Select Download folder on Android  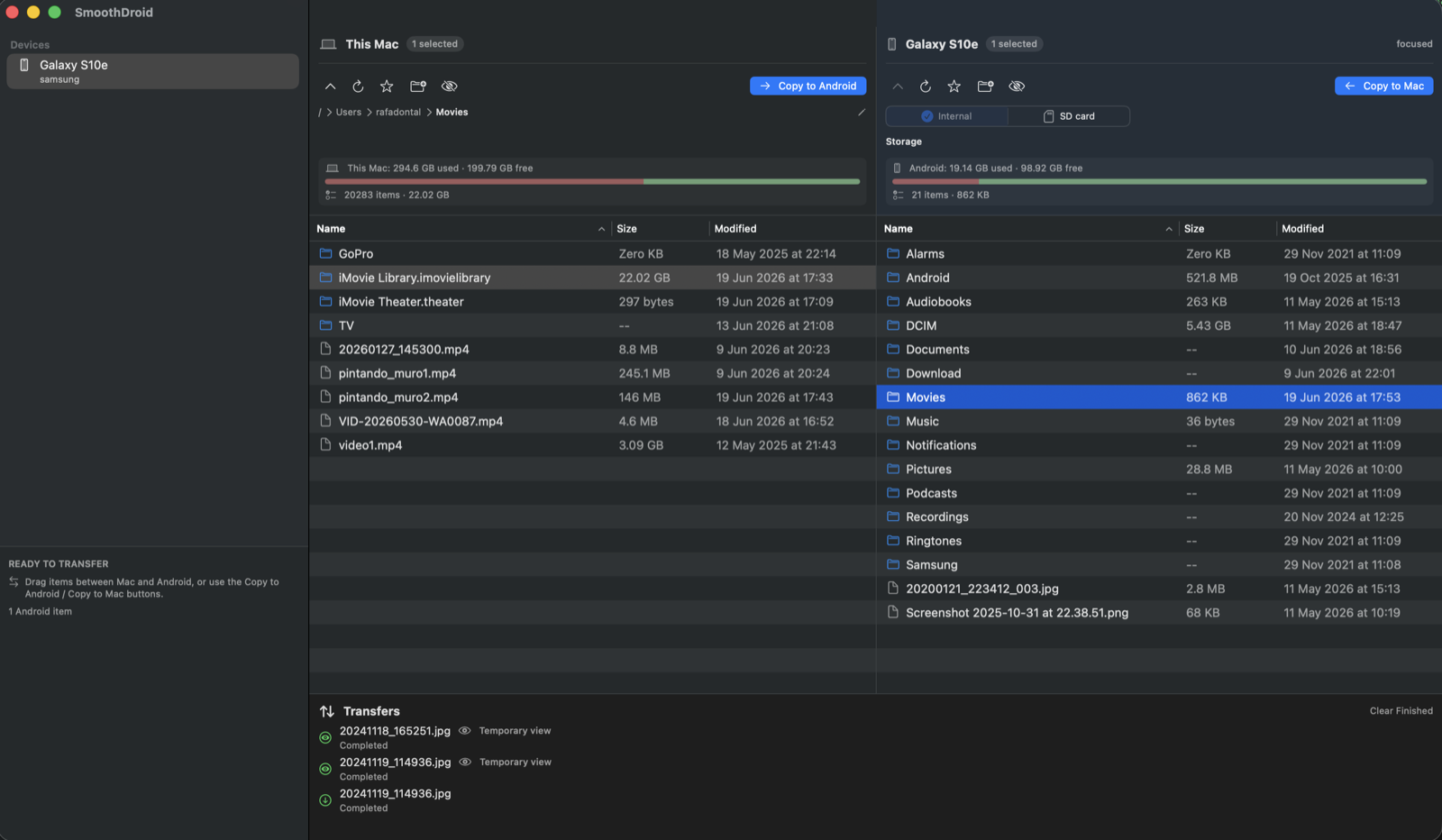[1159, 373]
